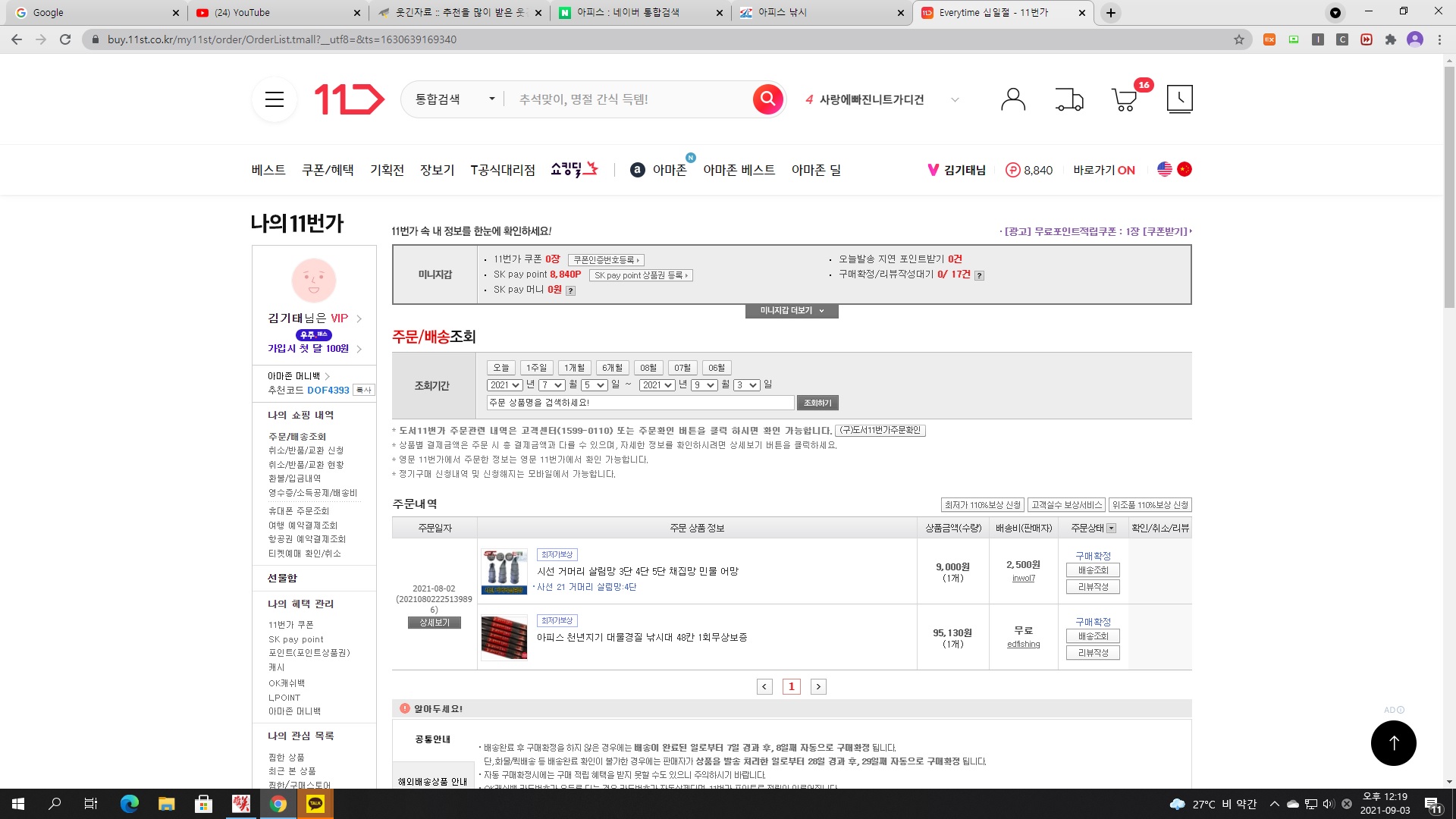
Task: Open a new browser tab
Action: coord(1110,13)
